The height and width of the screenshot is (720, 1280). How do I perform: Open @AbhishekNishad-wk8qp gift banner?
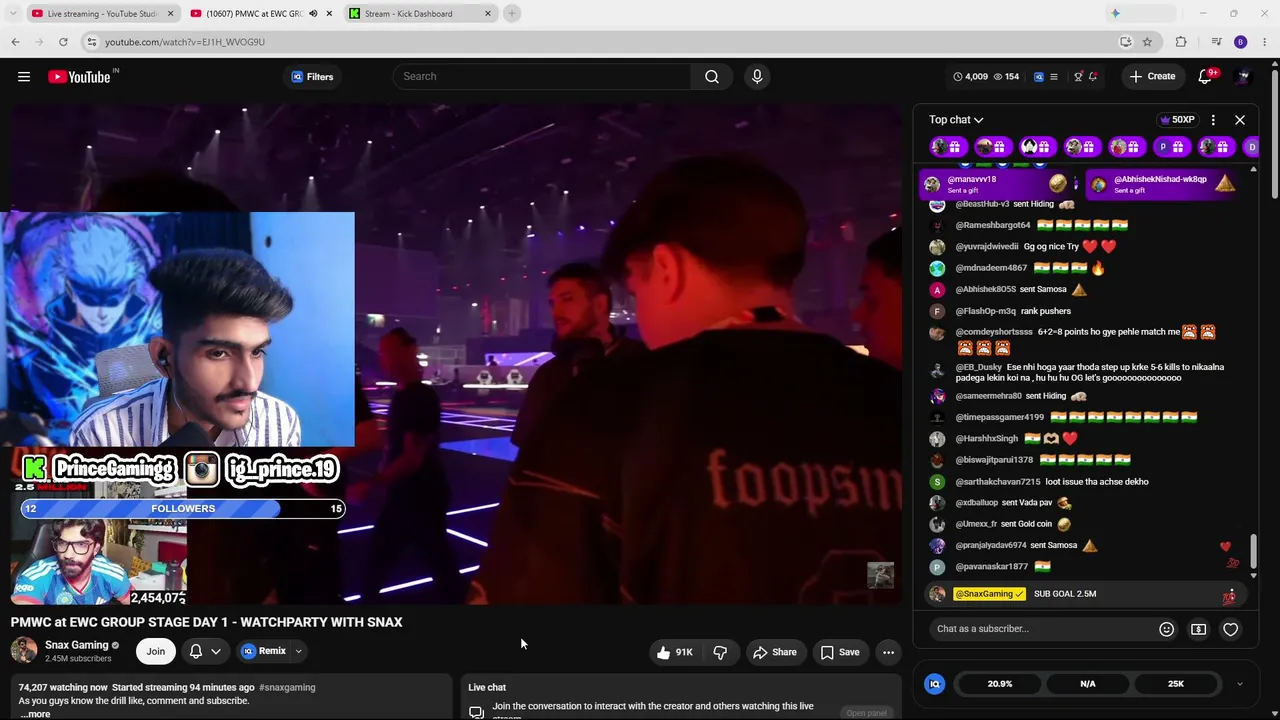tap(1163, 184)
